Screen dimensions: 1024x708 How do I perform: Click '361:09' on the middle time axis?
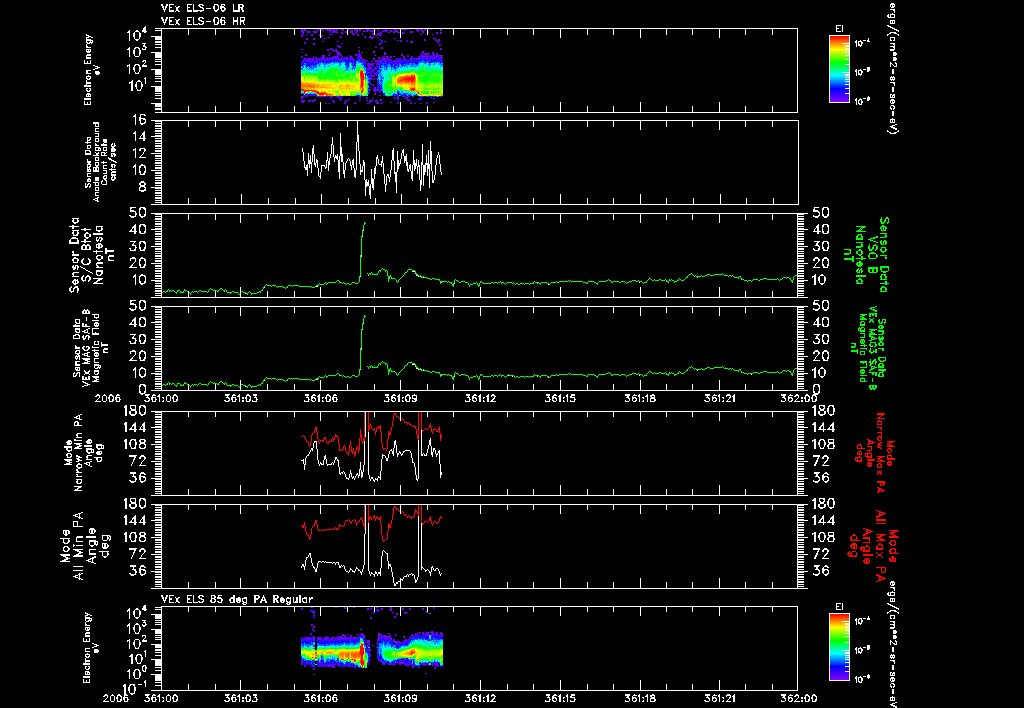(x=400, y=398)
